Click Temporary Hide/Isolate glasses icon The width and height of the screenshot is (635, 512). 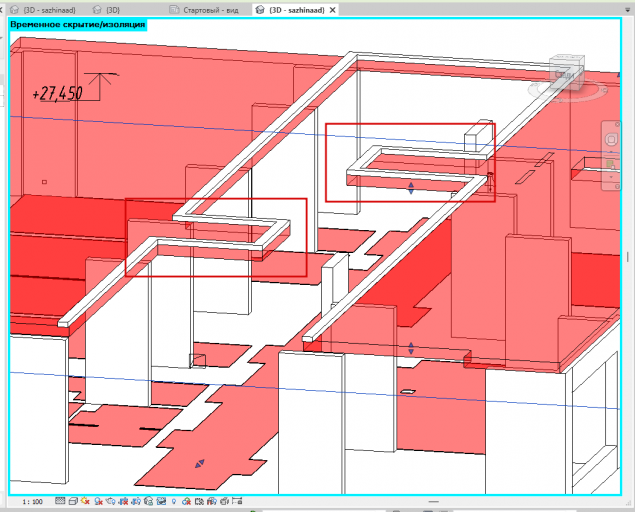tap(161, 501)
